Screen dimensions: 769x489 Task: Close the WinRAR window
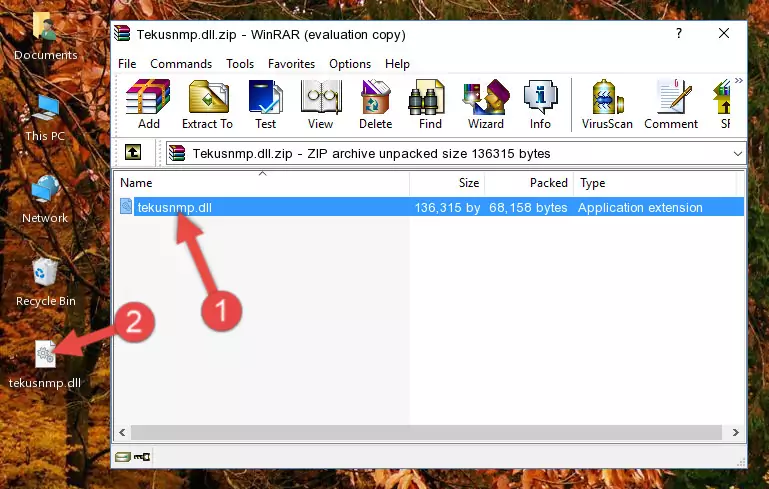coord(723,33)
